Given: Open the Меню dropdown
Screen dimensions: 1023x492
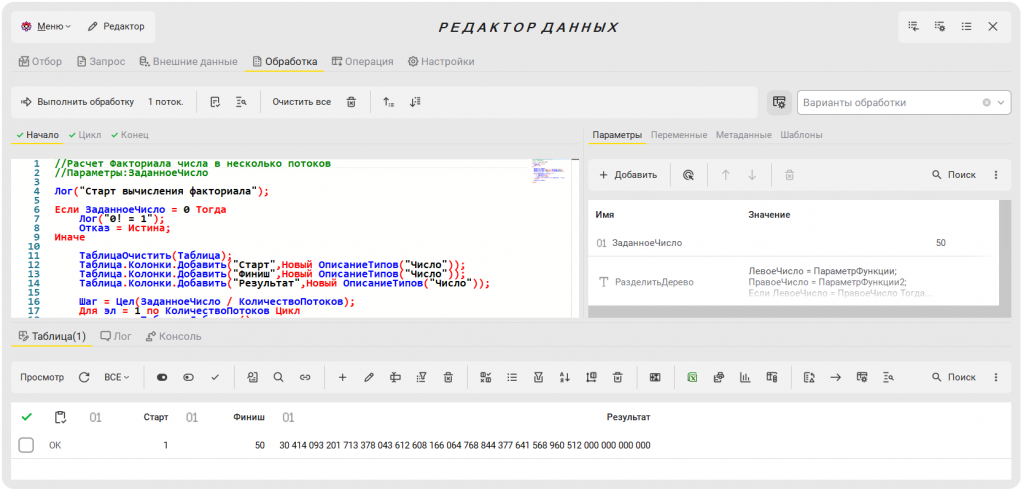Looking at the screenshot, I should click(x=46, y=26).
